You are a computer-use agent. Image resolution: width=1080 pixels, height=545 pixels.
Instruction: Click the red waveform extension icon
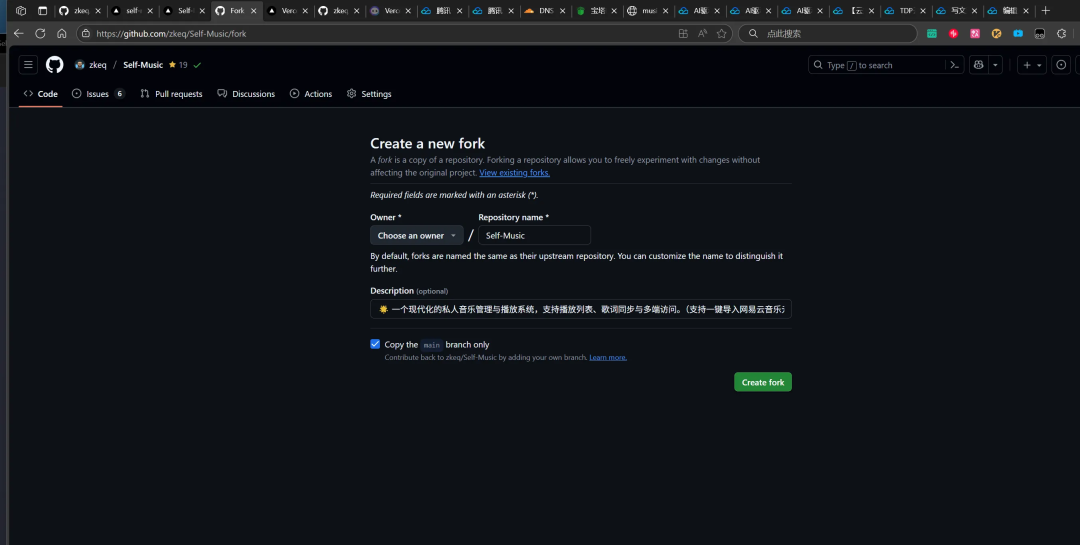tap(953, 33)
